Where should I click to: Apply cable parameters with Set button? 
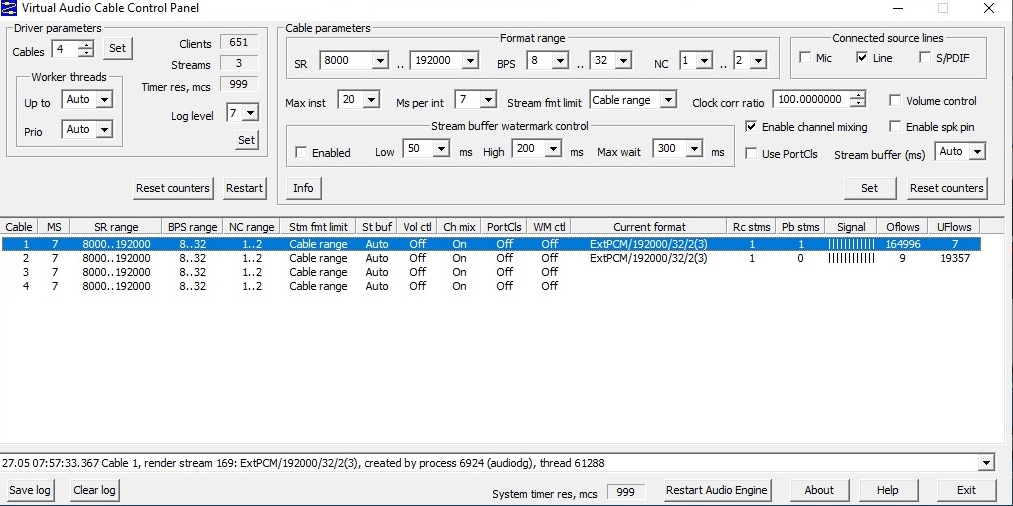[x=870, y=188]
